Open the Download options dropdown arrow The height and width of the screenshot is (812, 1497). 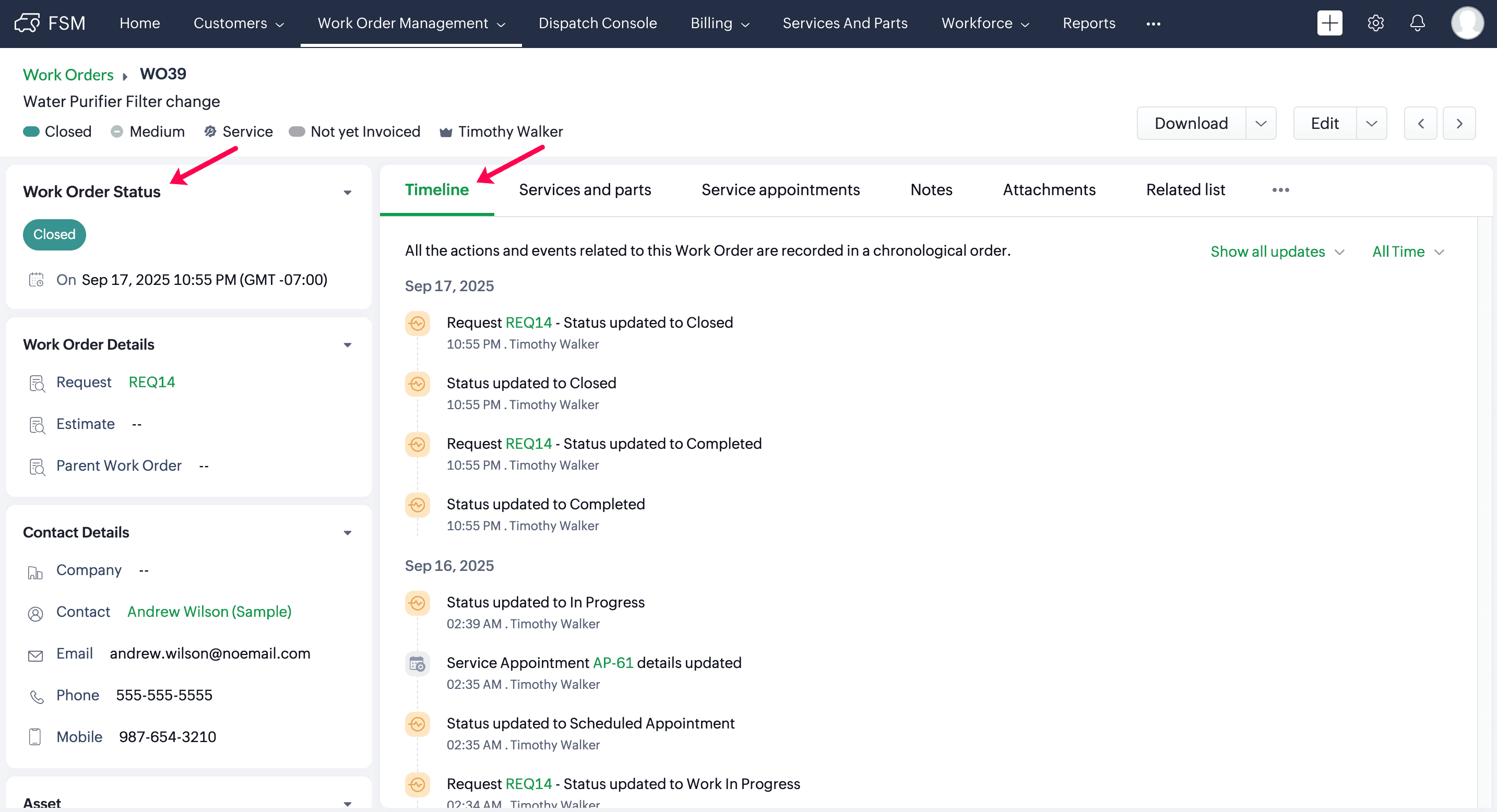[x=1261, y=123]
